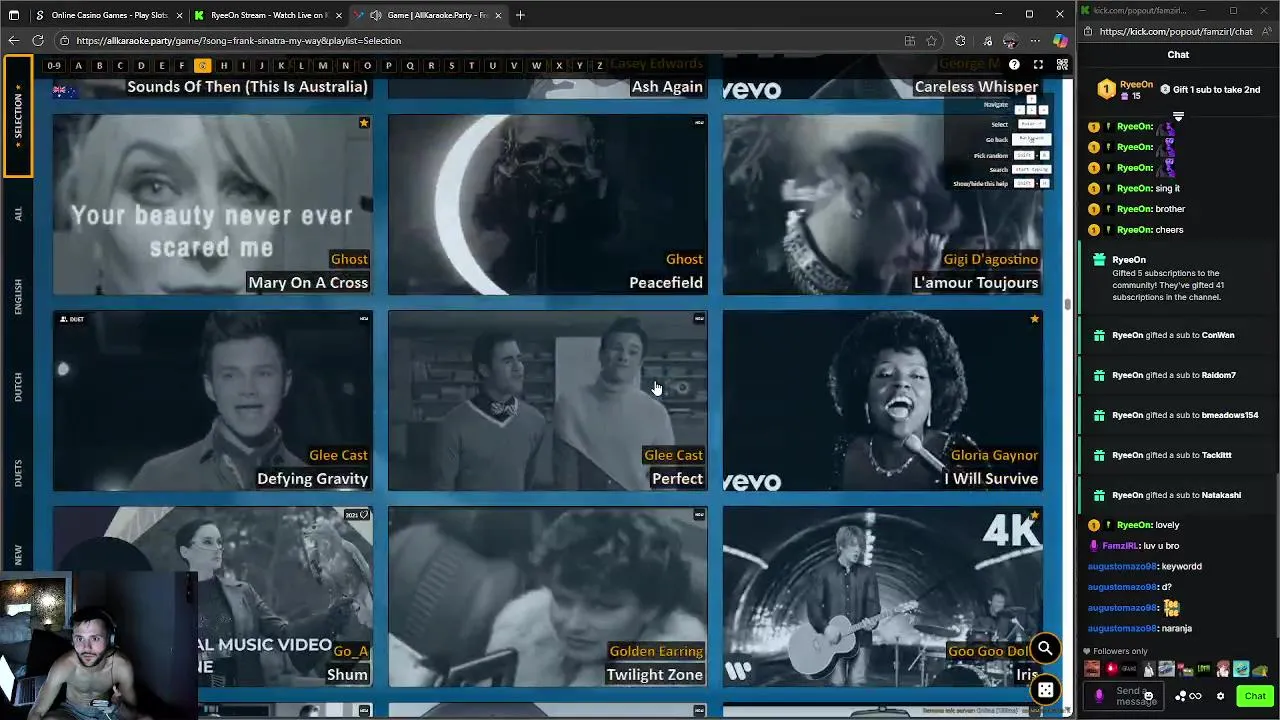Expand the pinned leaderboard arrow in Kick chat
Viewport: 1280px width, 720px height.
click(1178, 117)
